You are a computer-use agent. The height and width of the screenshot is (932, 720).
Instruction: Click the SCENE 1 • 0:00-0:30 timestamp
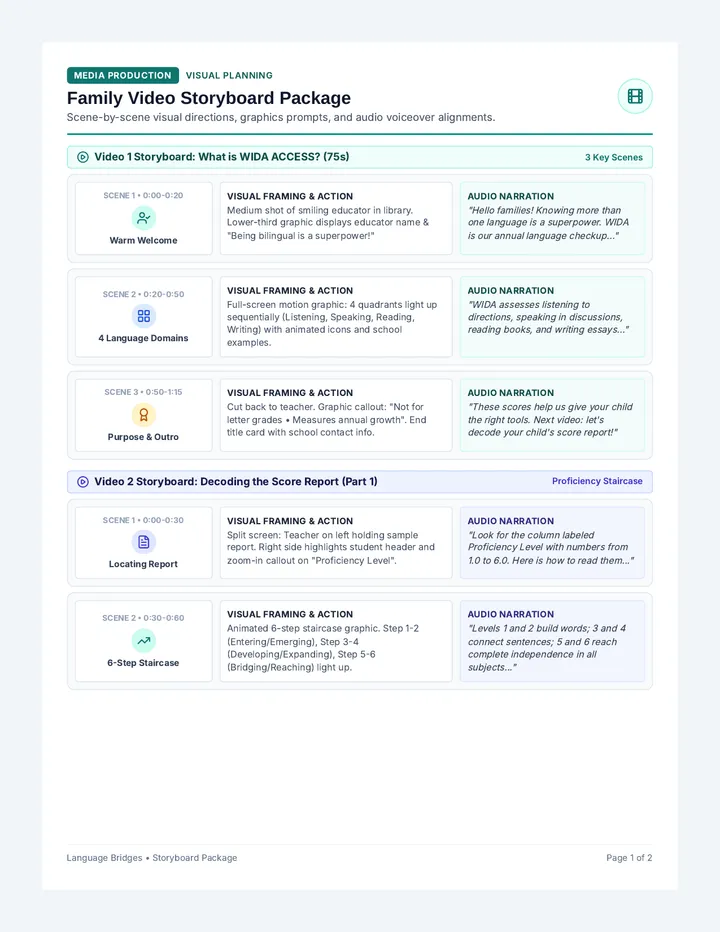tap(143, 520)
